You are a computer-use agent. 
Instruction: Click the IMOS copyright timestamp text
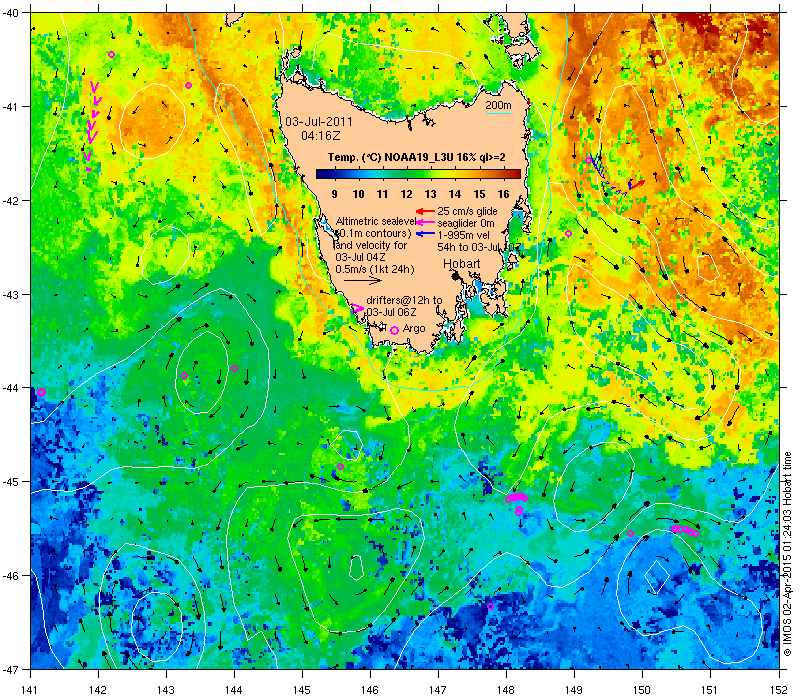pyautogui.click(x=788, y=555)
